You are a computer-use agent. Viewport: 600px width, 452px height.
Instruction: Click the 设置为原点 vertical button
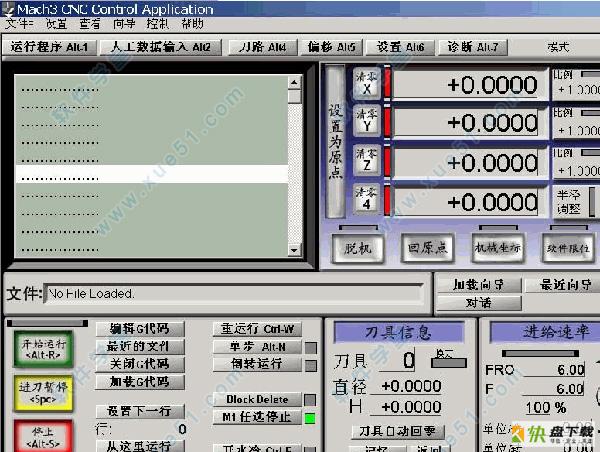(x=336, y=141)
